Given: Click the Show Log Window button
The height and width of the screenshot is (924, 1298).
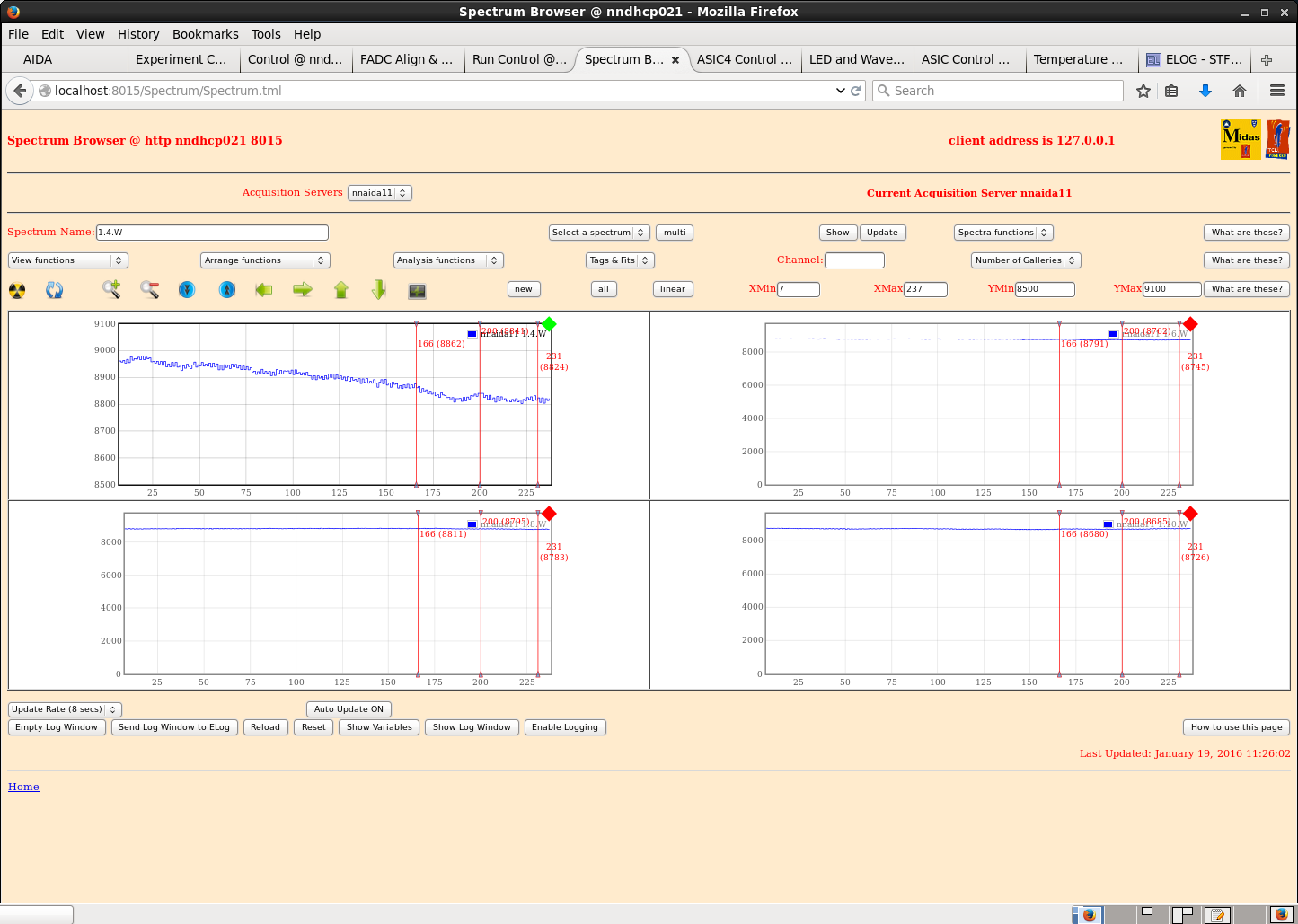Looking at the screenshot, I should point(472,727).
